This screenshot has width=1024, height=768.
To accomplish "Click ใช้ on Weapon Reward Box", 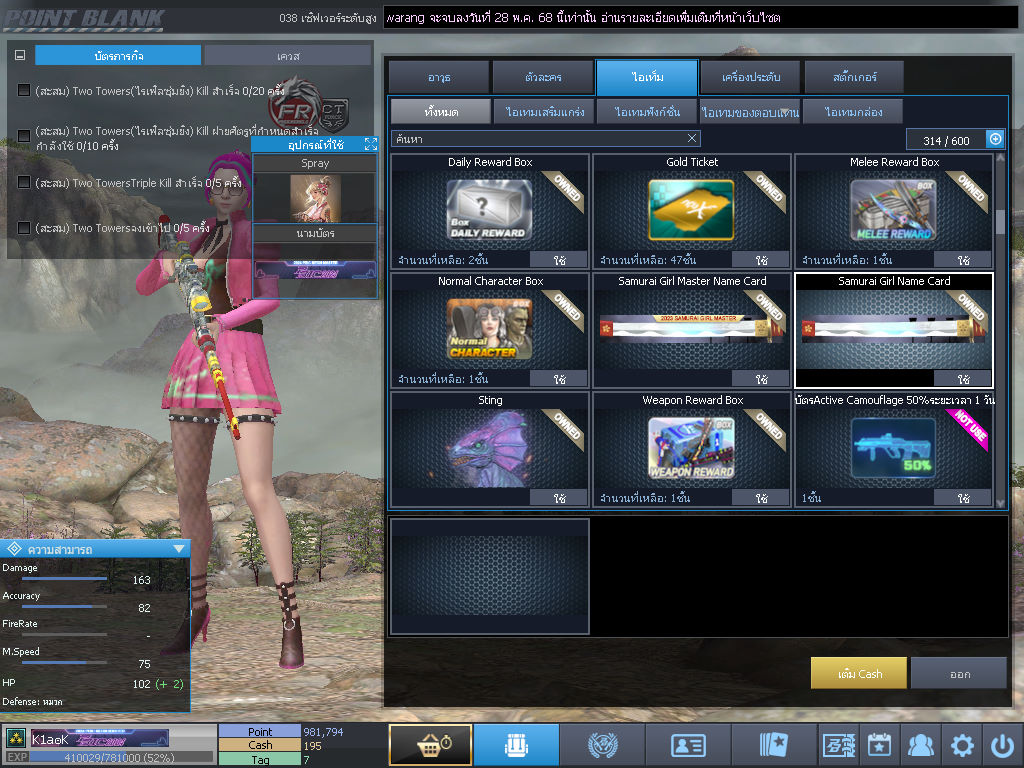I will click(x=761, y=498).
